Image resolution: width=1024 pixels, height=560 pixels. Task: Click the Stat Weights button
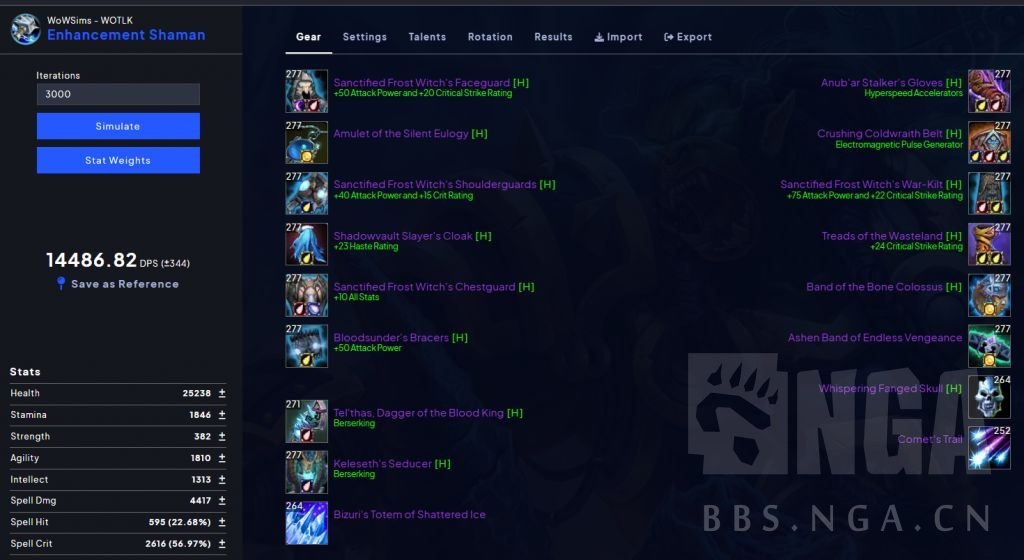[118, 160]
